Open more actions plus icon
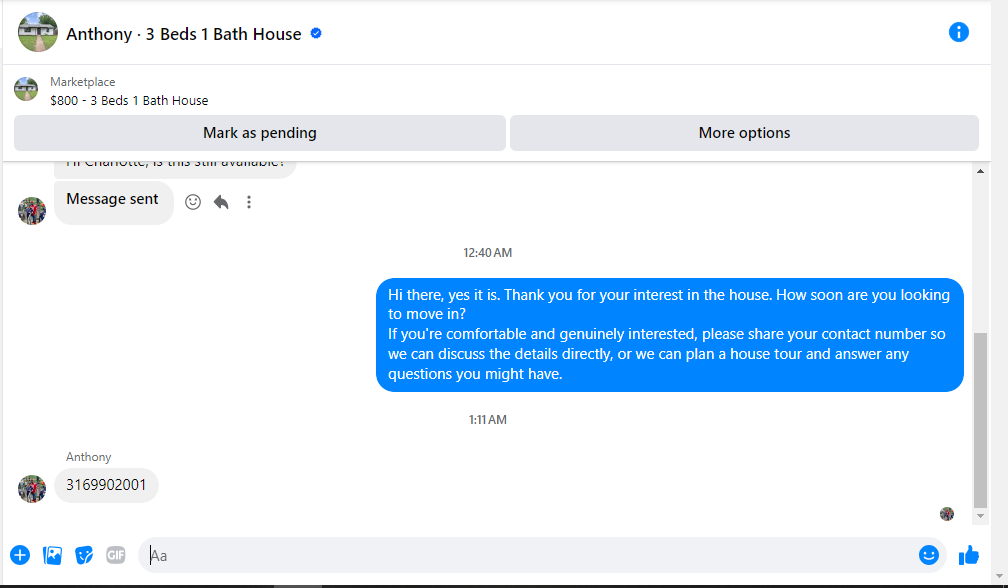Screen dimensions: 1008x588 20,555
